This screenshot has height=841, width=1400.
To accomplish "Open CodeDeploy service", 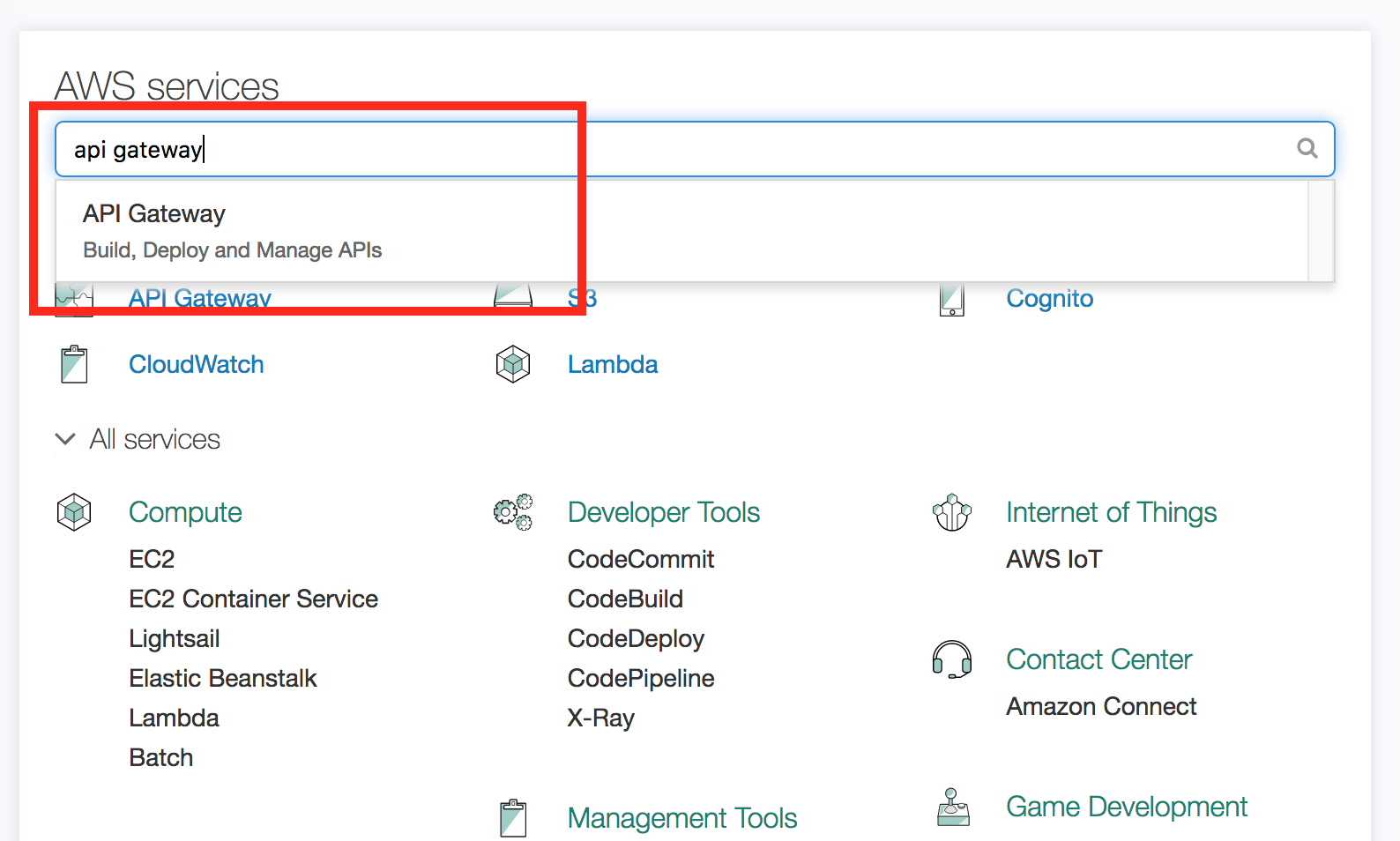I will pos(636,638).
